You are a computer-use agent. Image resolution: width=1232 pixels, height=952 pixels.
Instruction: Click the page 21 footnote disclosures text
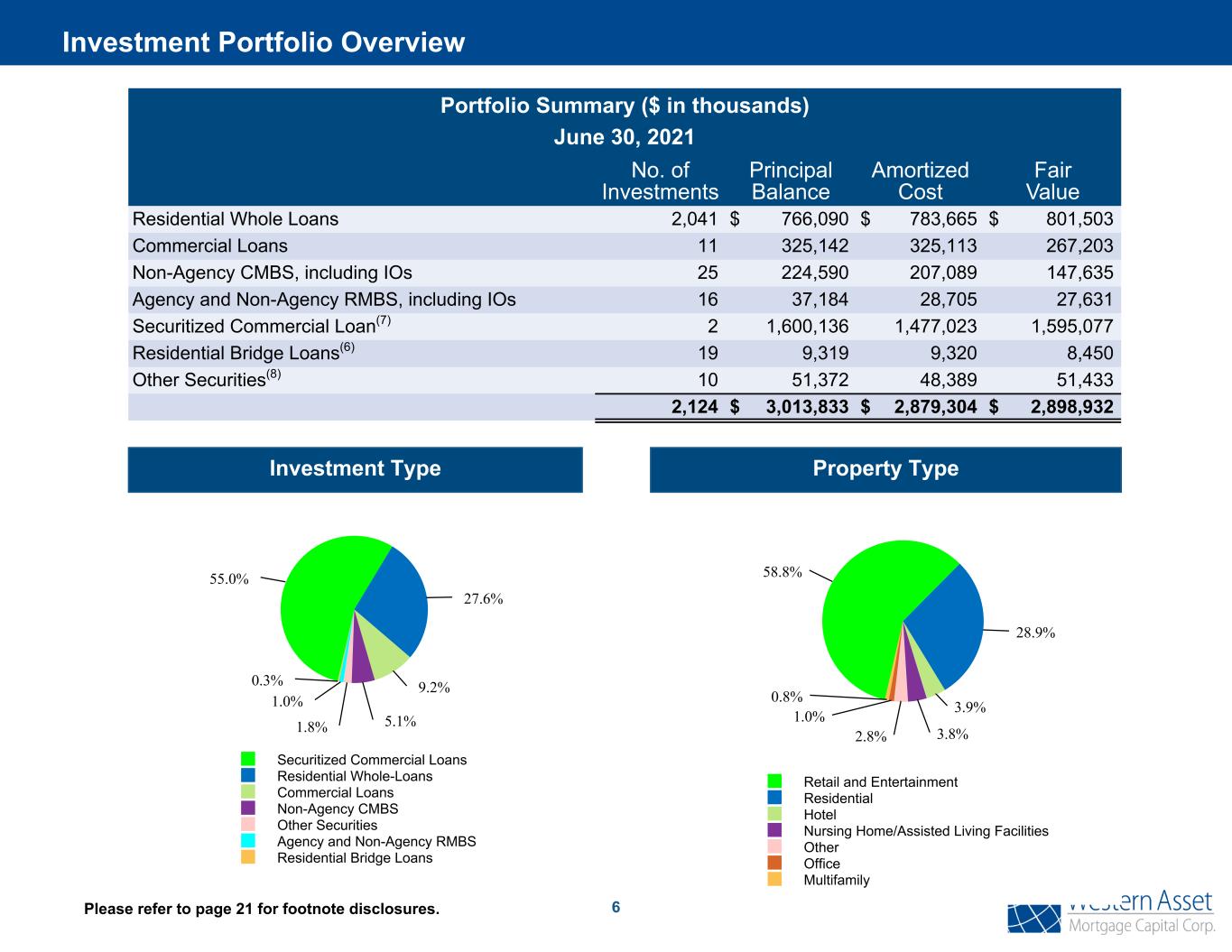(262, 910)
